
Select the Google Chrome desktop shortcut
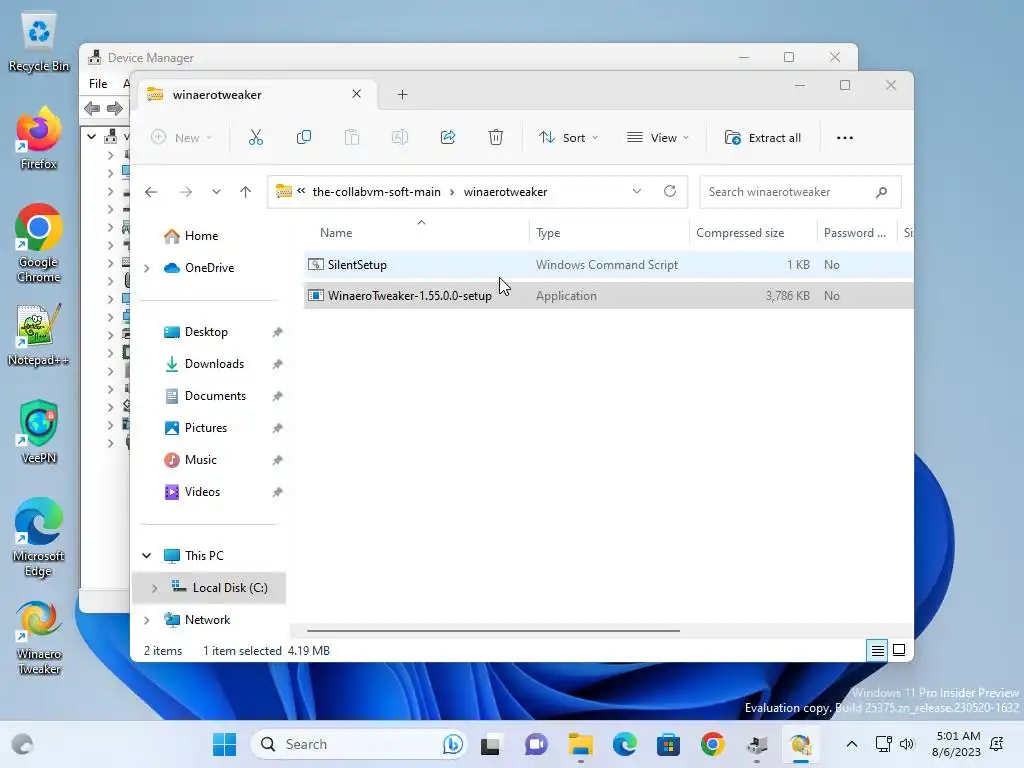point(39,244)
